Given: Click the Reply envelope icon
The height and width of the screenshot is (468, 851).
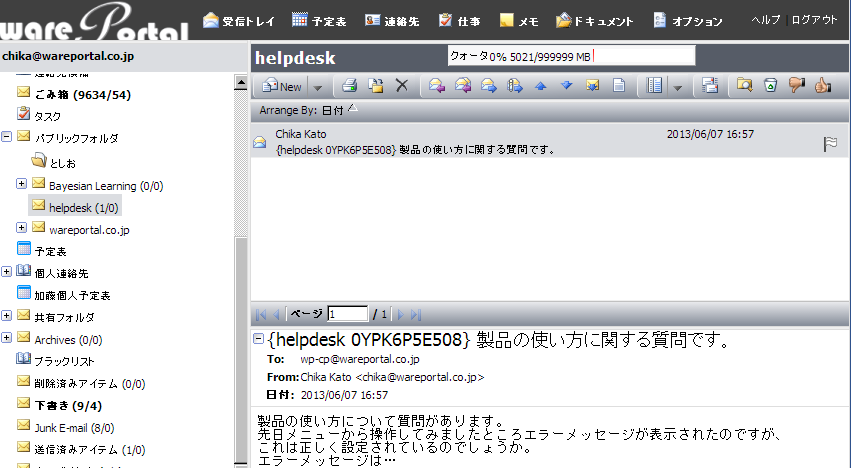Looking at the screenshot, I should [437, 85].
